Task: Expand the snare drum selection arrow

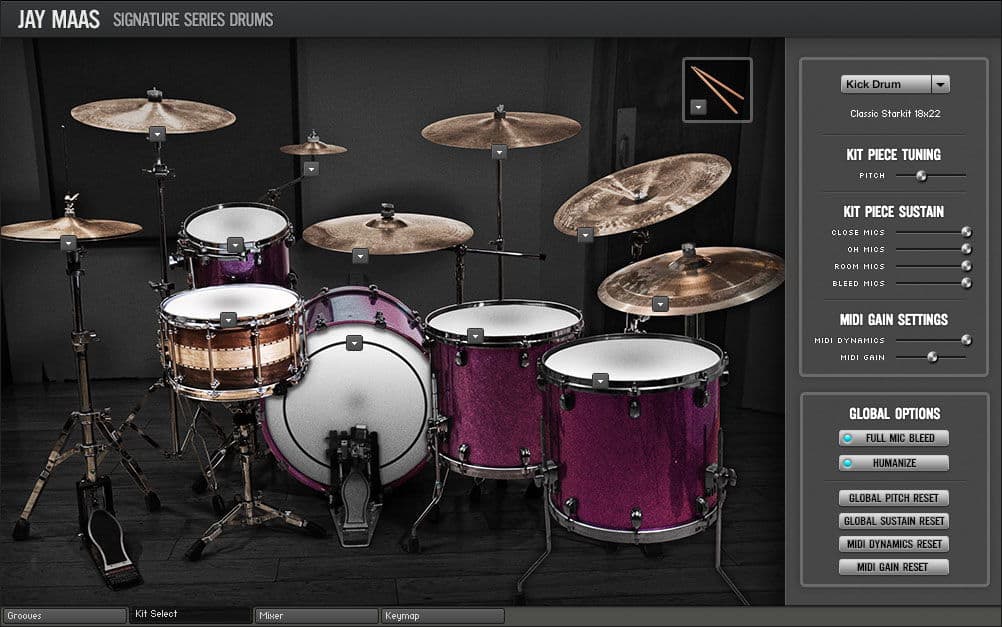Action: (x=229, y=319)
